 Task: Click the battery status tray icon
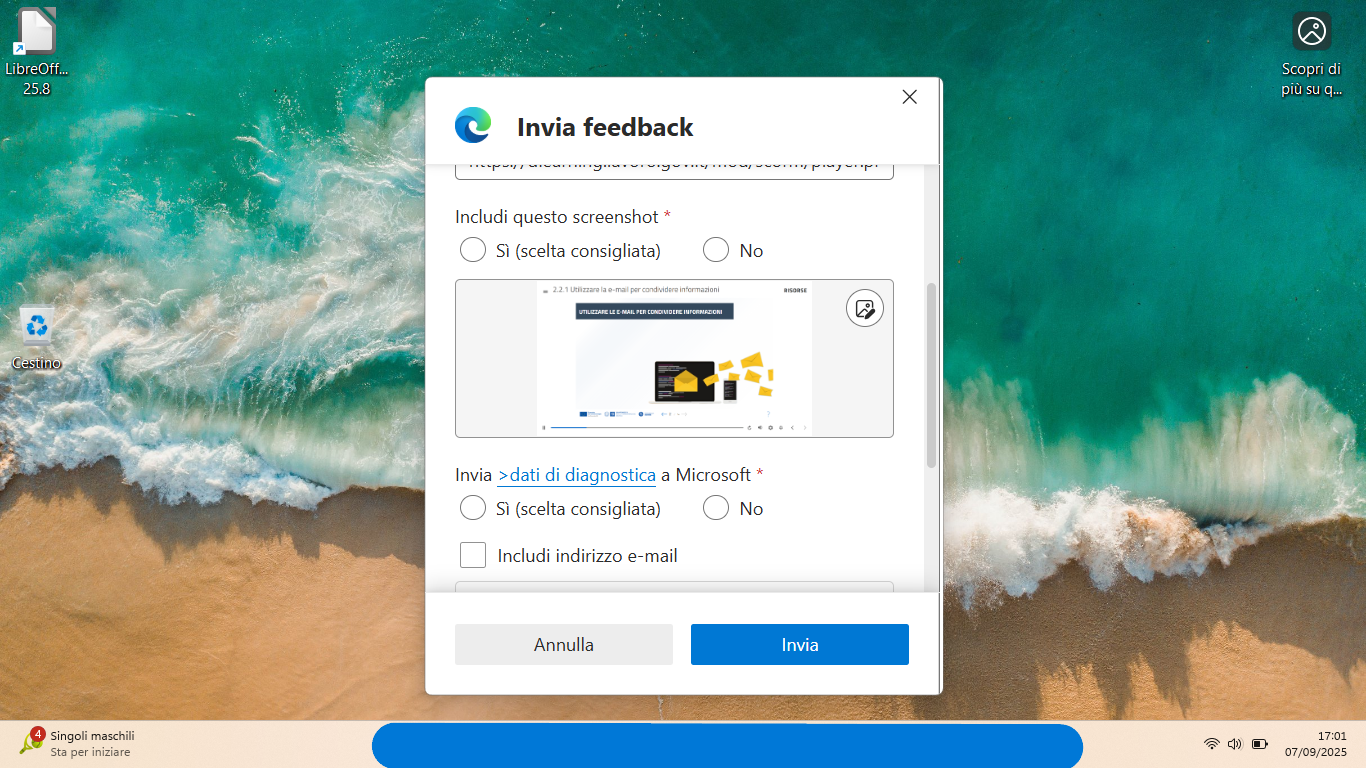[1260, 744]
